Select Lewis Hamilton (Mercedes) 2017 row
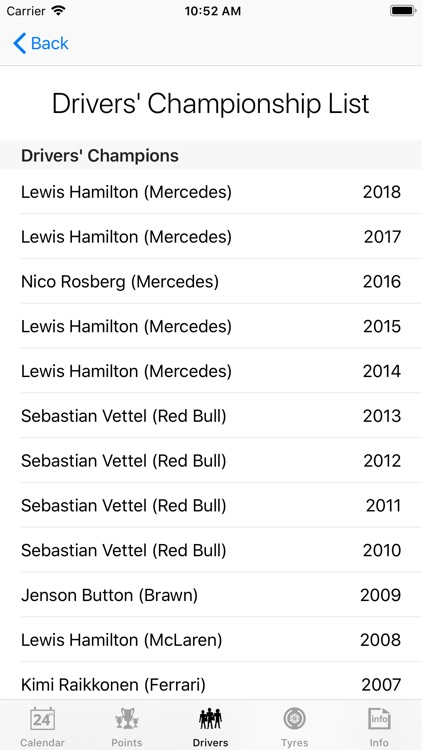422x750 pixels. click(211, 236)
